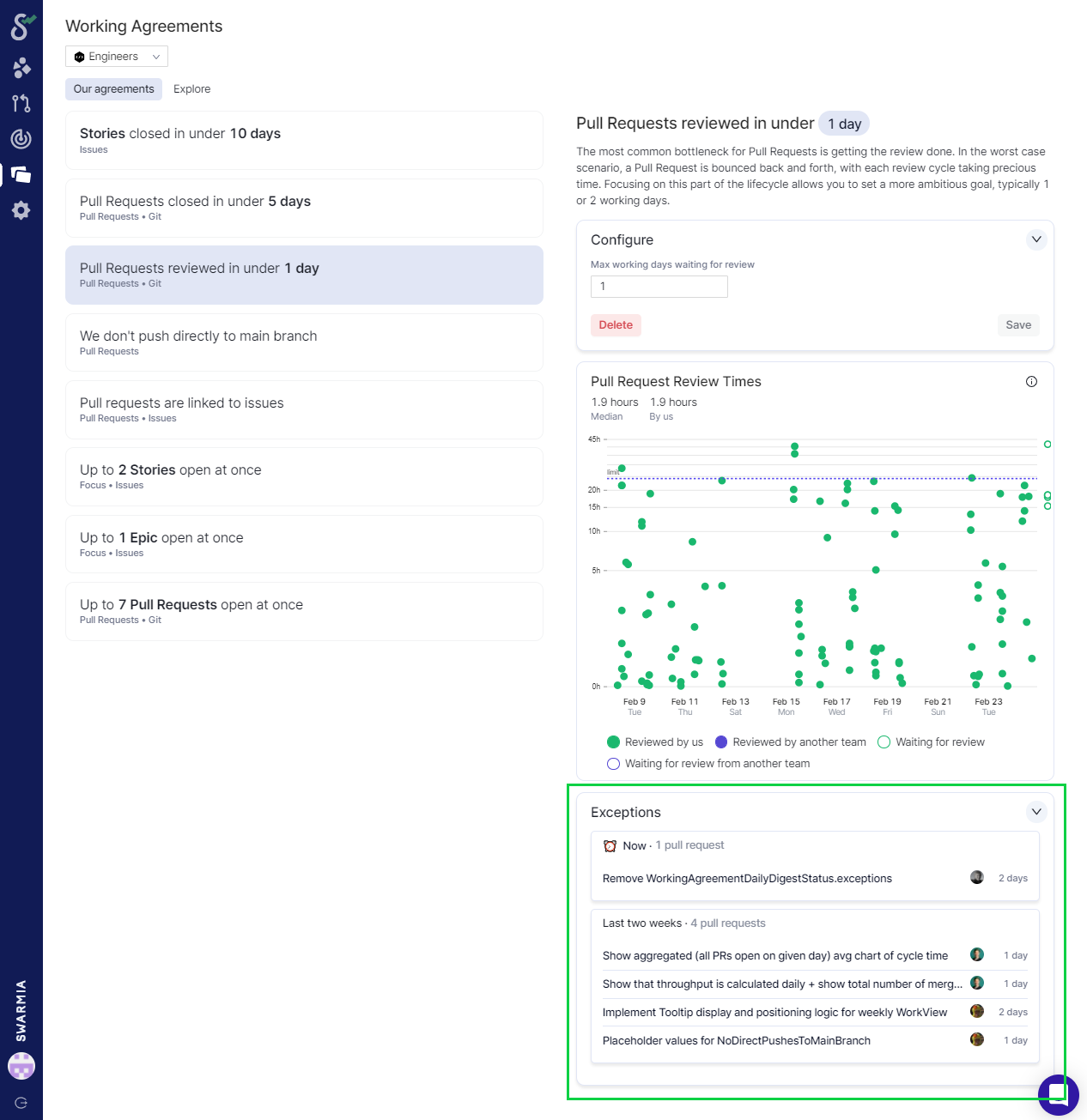The height and width of the screenshot is (1120, 1087).
Task: Toggle 'Reviewed by us' legend series
Action: (655, 742)
